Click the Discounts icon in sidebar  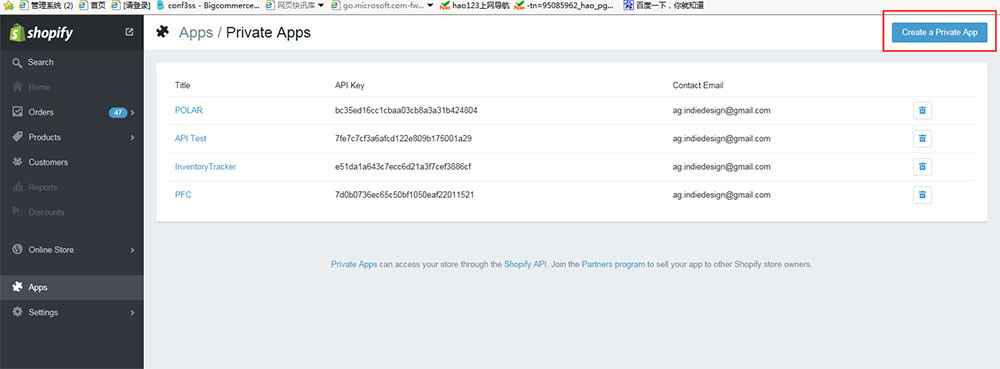[x=17, y=212]
